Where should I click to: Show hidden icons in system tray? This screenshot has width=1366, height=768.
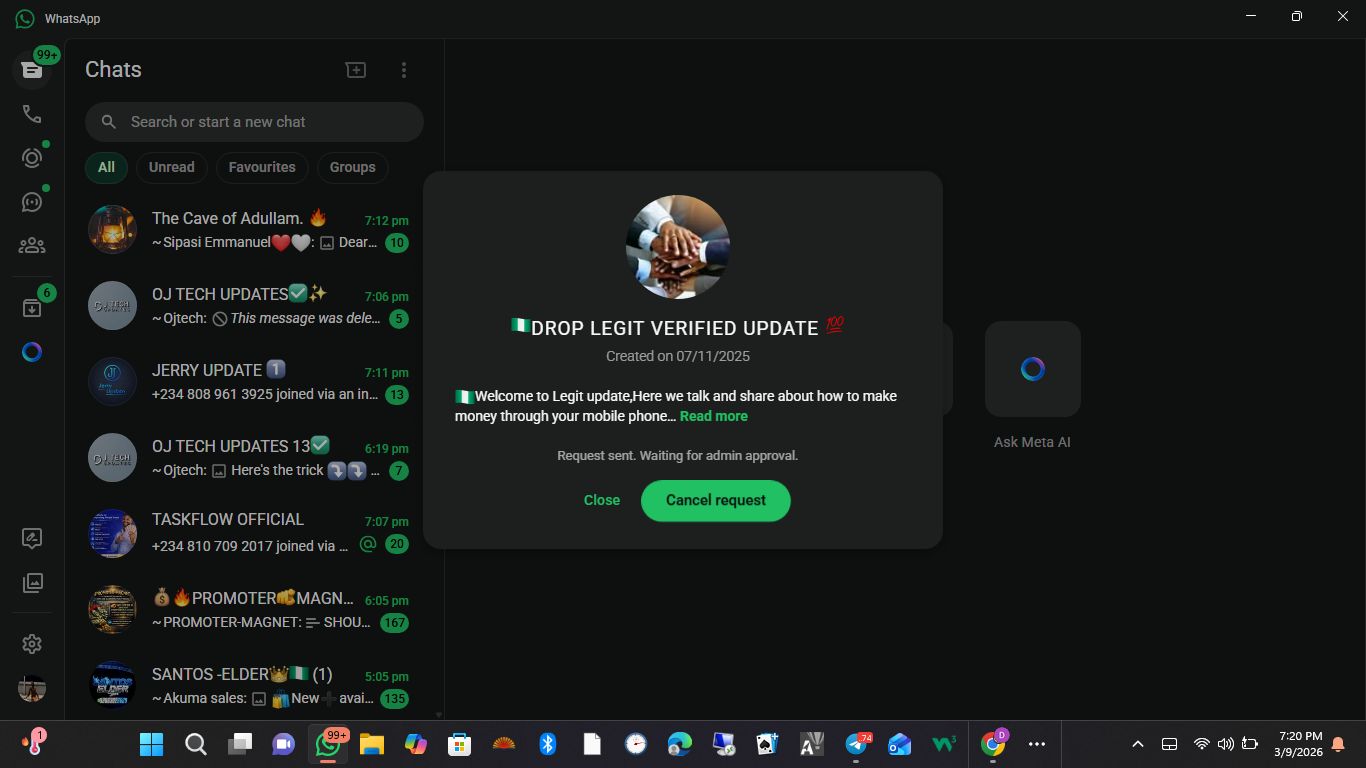(1138, 744)
